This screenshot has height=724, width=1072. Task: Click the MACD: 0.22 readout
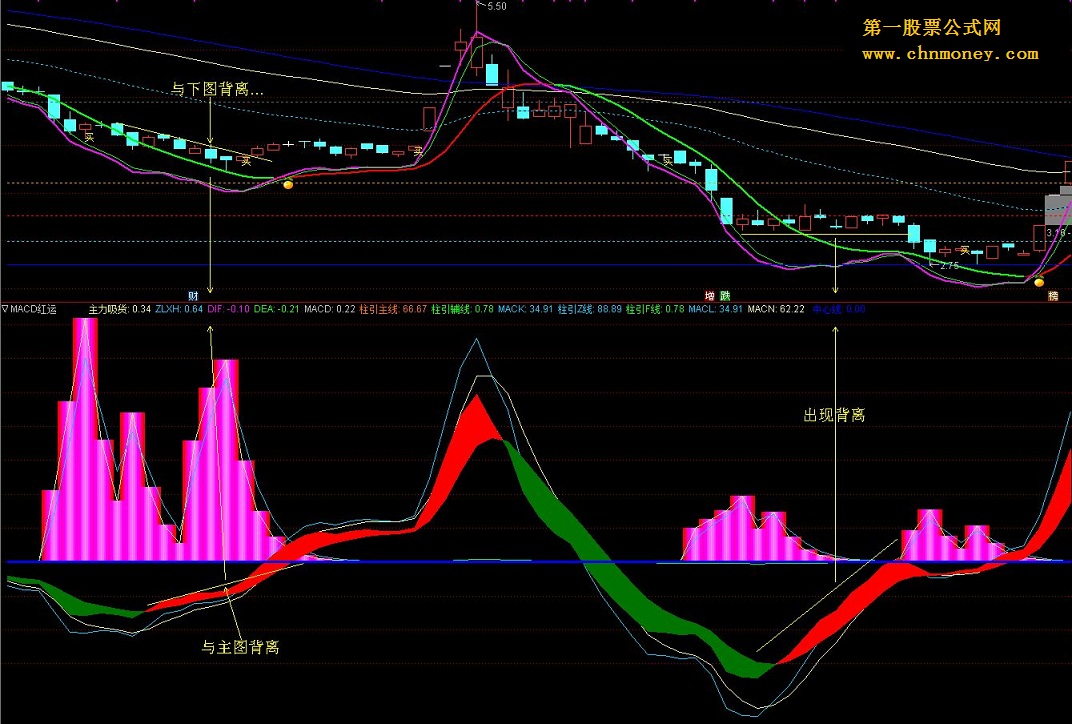tap(330, 309)
